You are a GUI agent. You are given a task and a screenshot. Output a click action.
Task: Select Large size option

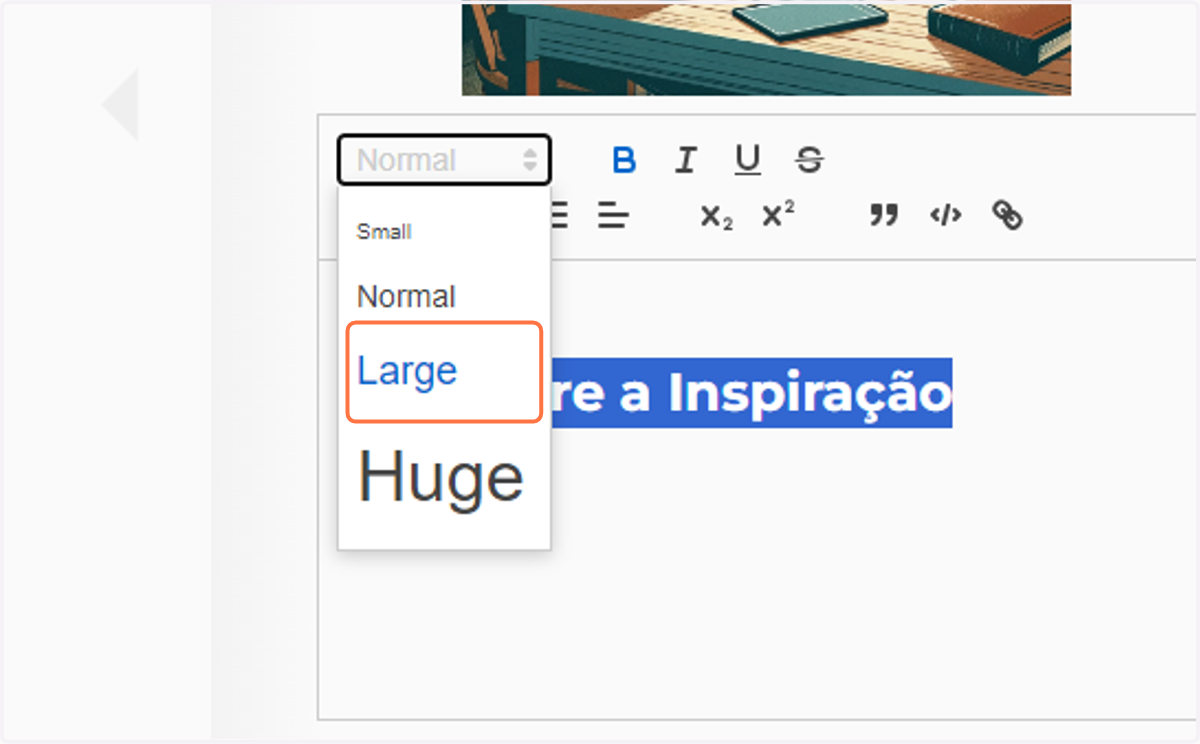pyautogui.click(x=444, y=372)
